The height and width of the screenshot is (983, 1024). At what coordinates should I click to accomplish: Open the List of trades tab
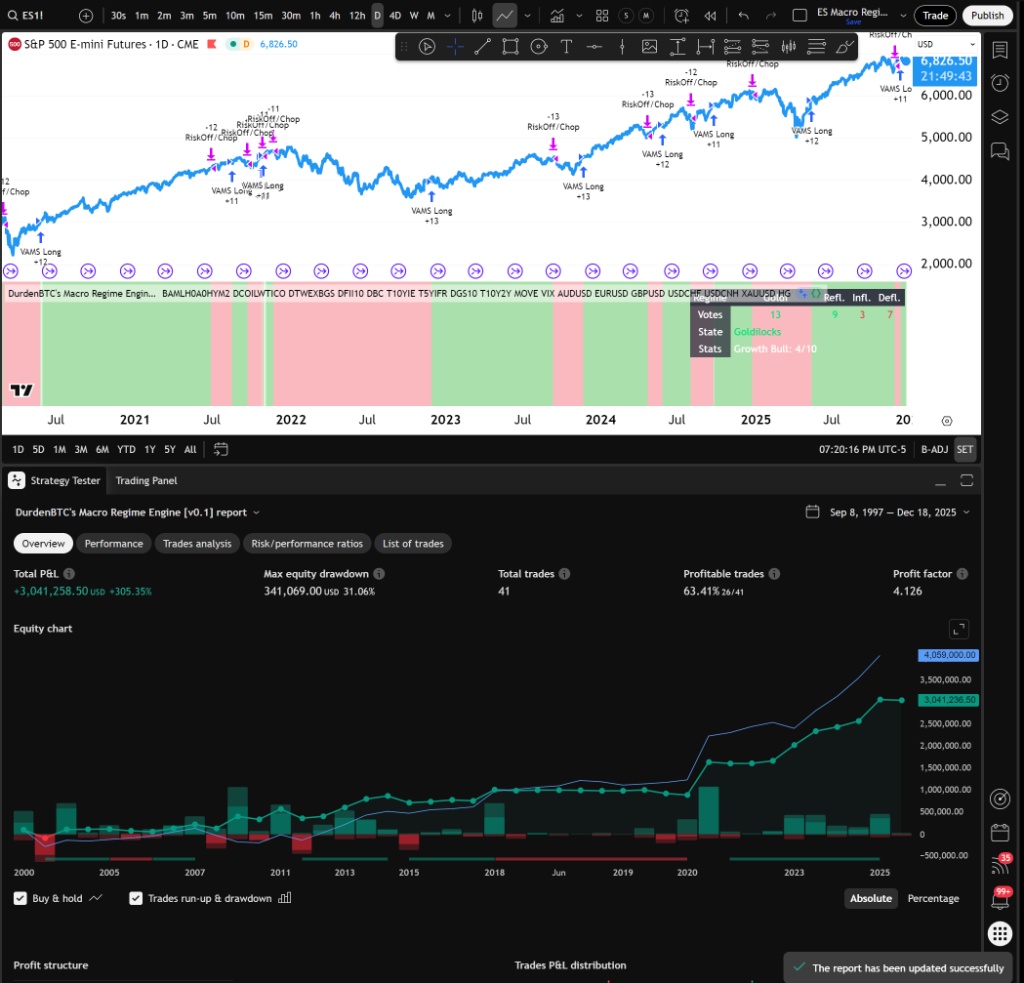(x=413, y=544)
